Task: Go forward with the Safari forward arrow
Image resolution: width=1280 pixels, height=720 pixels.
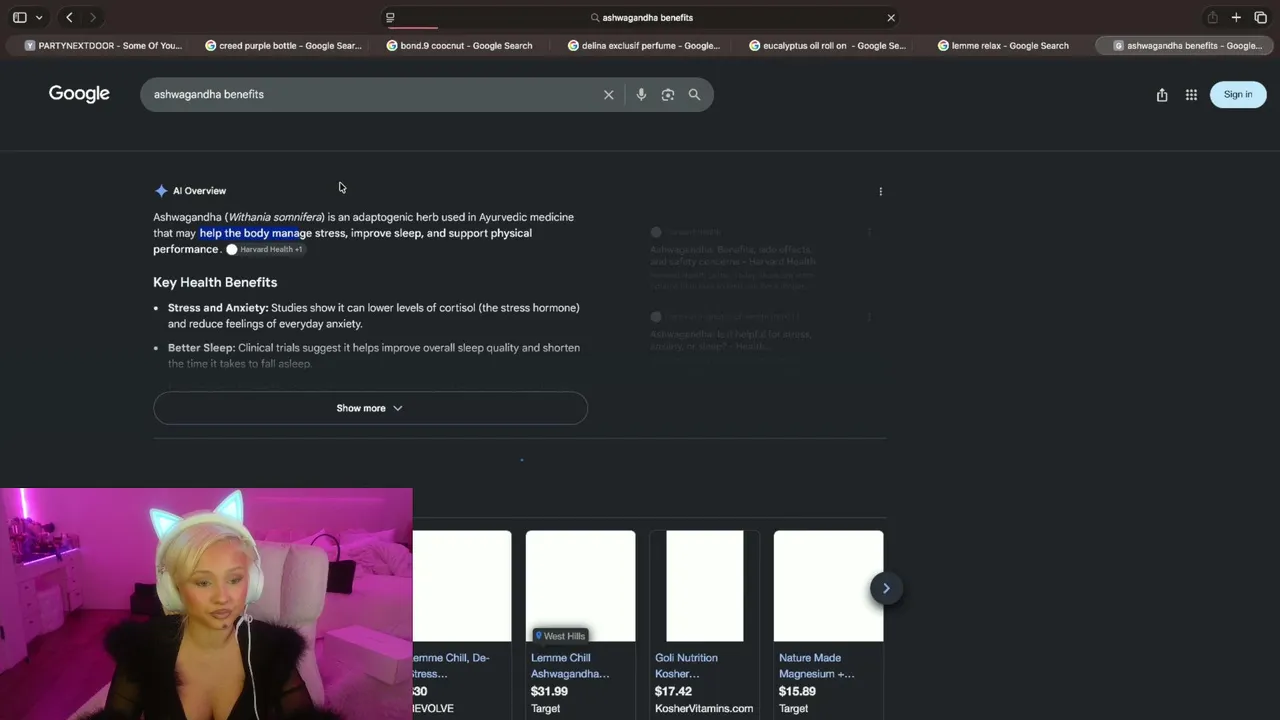Action: coord(92,17)
